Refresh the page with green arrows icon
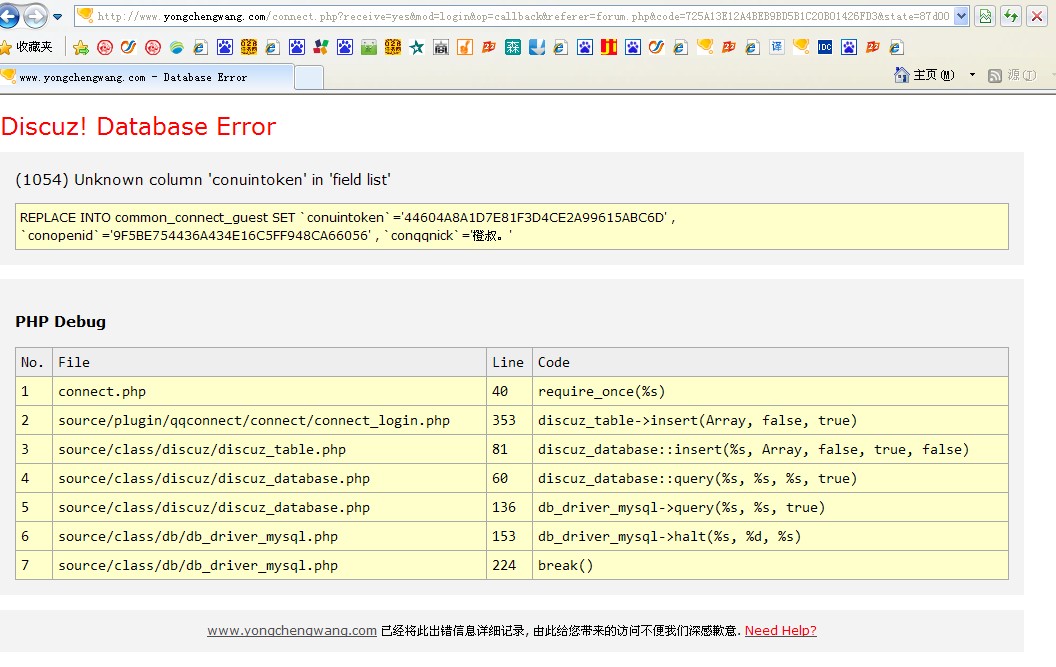The image size is (1056, 667). pyautogui.click(x=1012, y=16)
